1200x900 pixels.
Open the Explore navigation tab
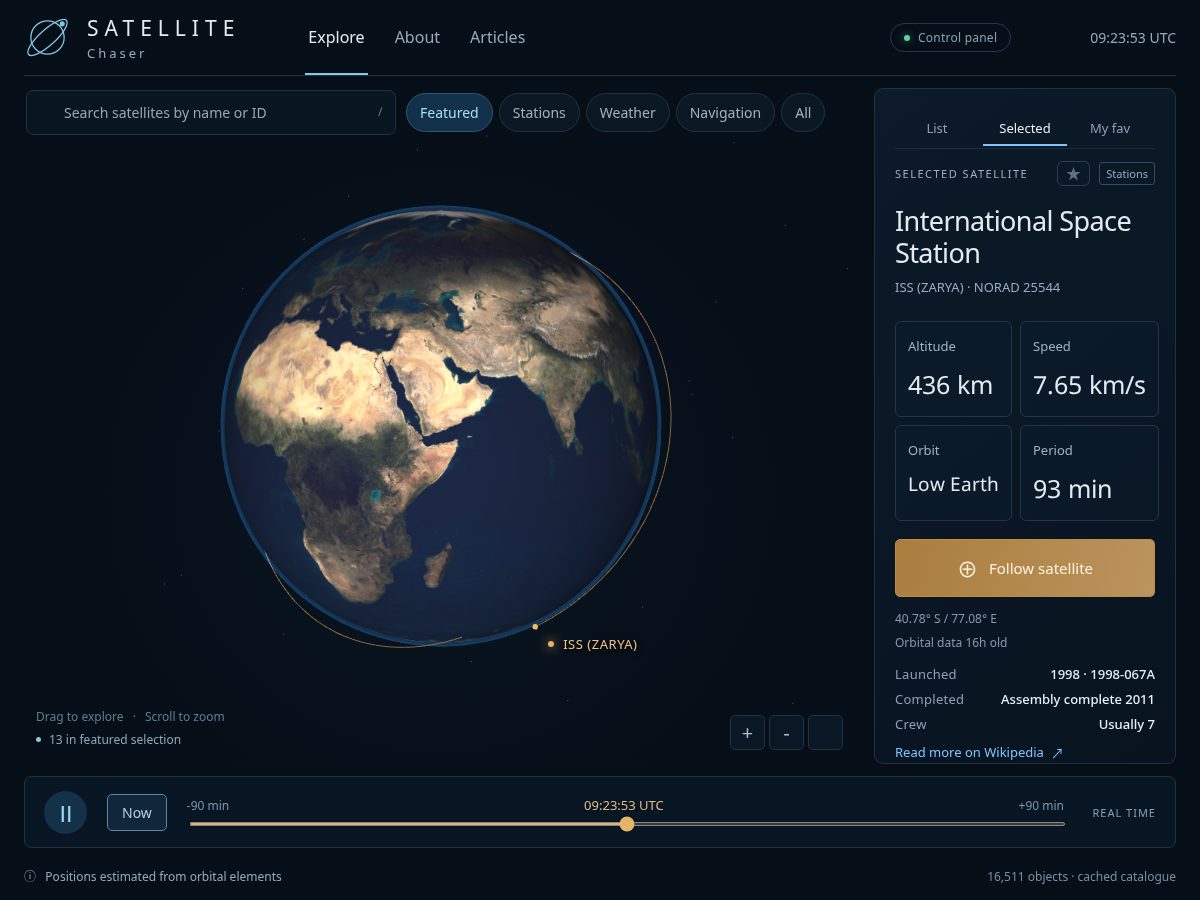click(x=336, y=37)
